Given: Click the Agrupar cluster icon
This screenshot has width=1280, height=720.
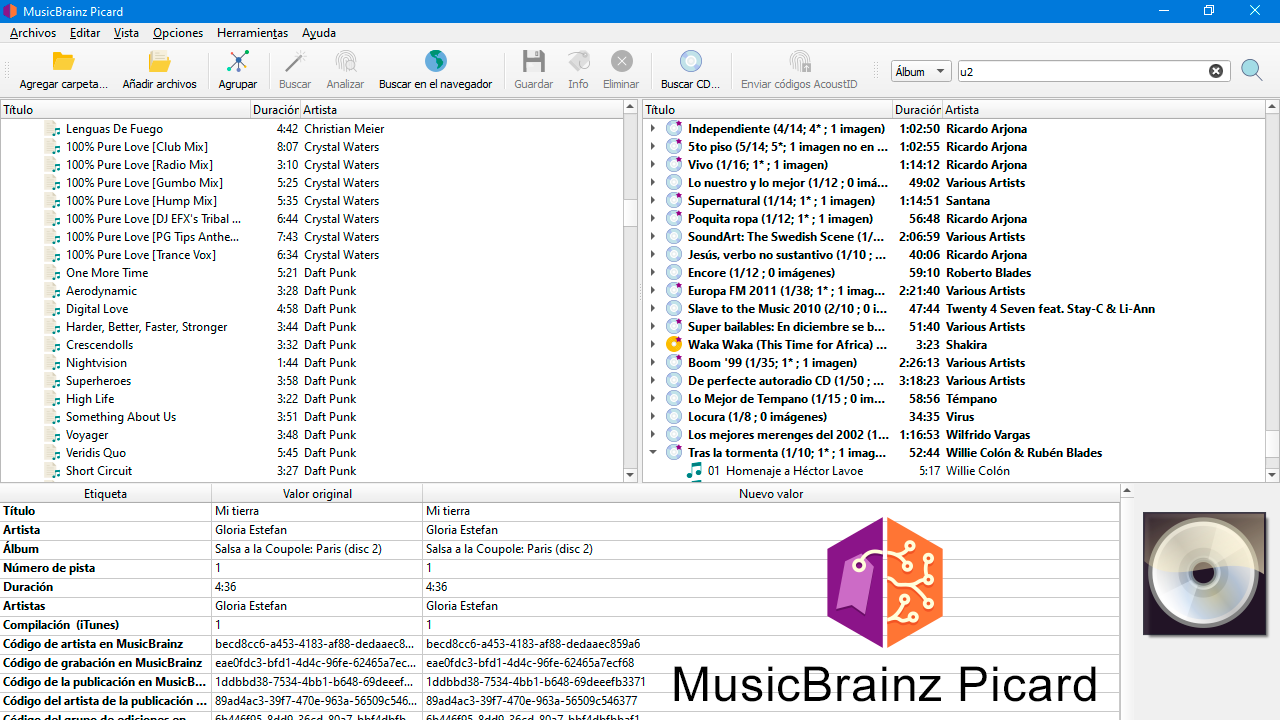Looking at the screenshot, I should 238,61.
